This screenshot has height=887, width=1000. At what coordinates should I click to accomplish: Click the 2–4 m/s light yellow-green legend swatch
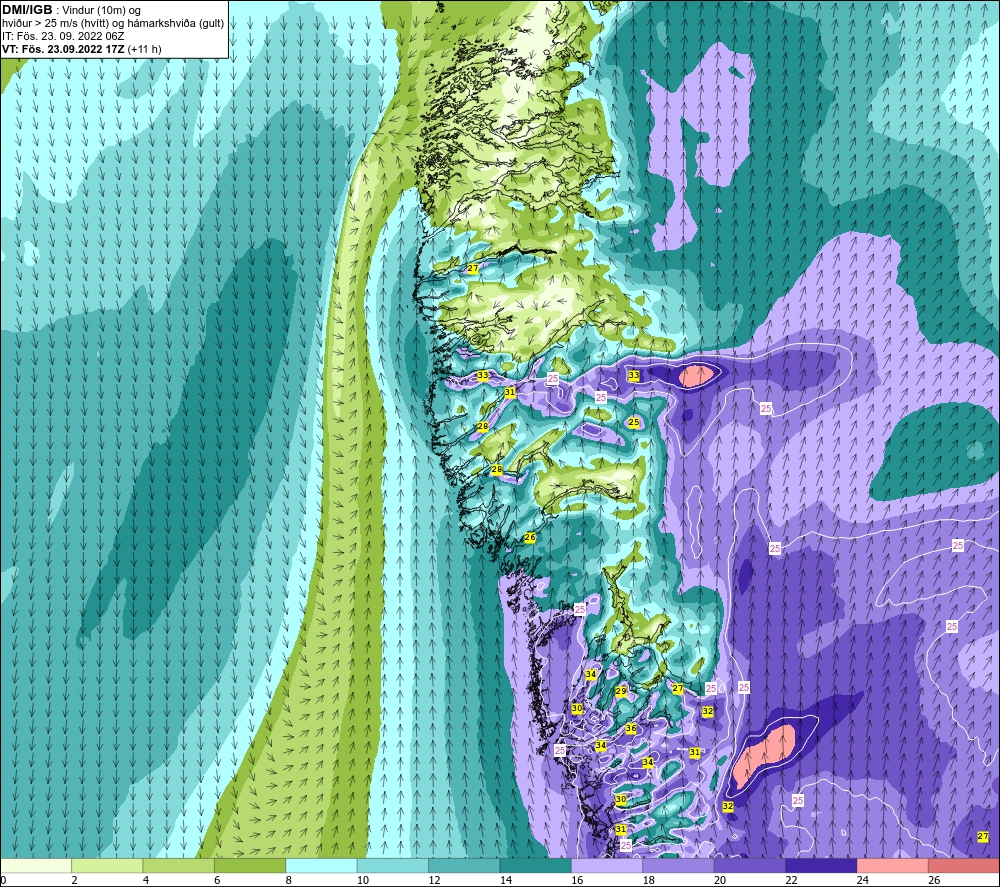pyautogui.click(x=107, y=865)
